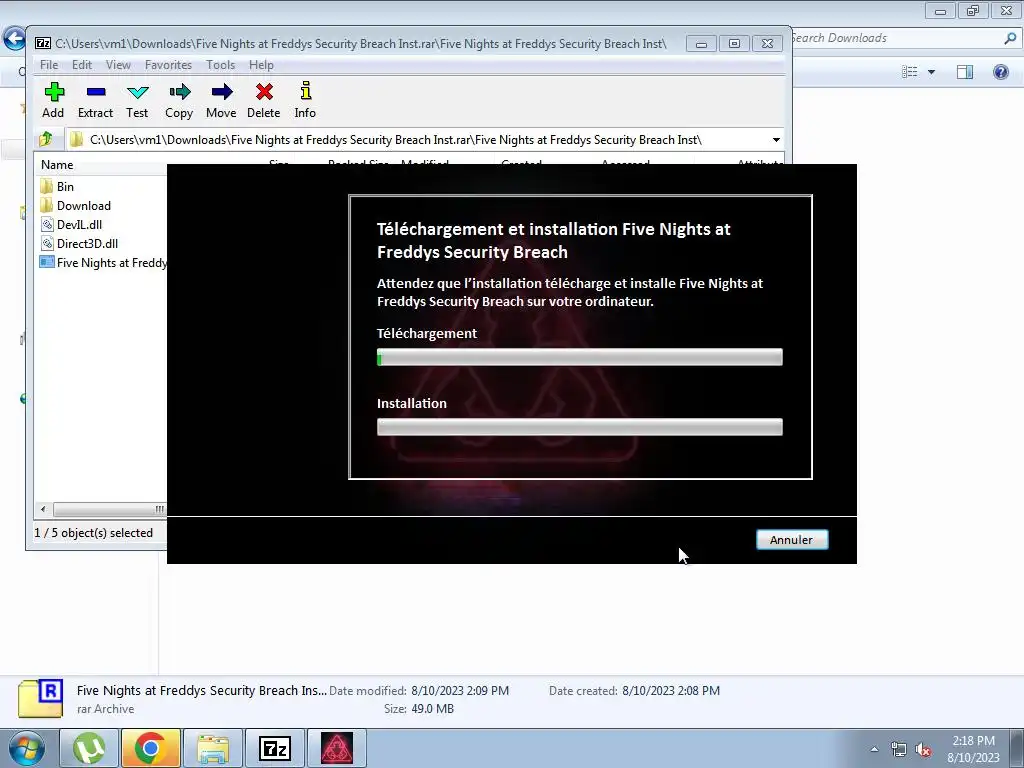Open the Help menu
This screenshot has width=1024, height=768.
pos(261,65)
